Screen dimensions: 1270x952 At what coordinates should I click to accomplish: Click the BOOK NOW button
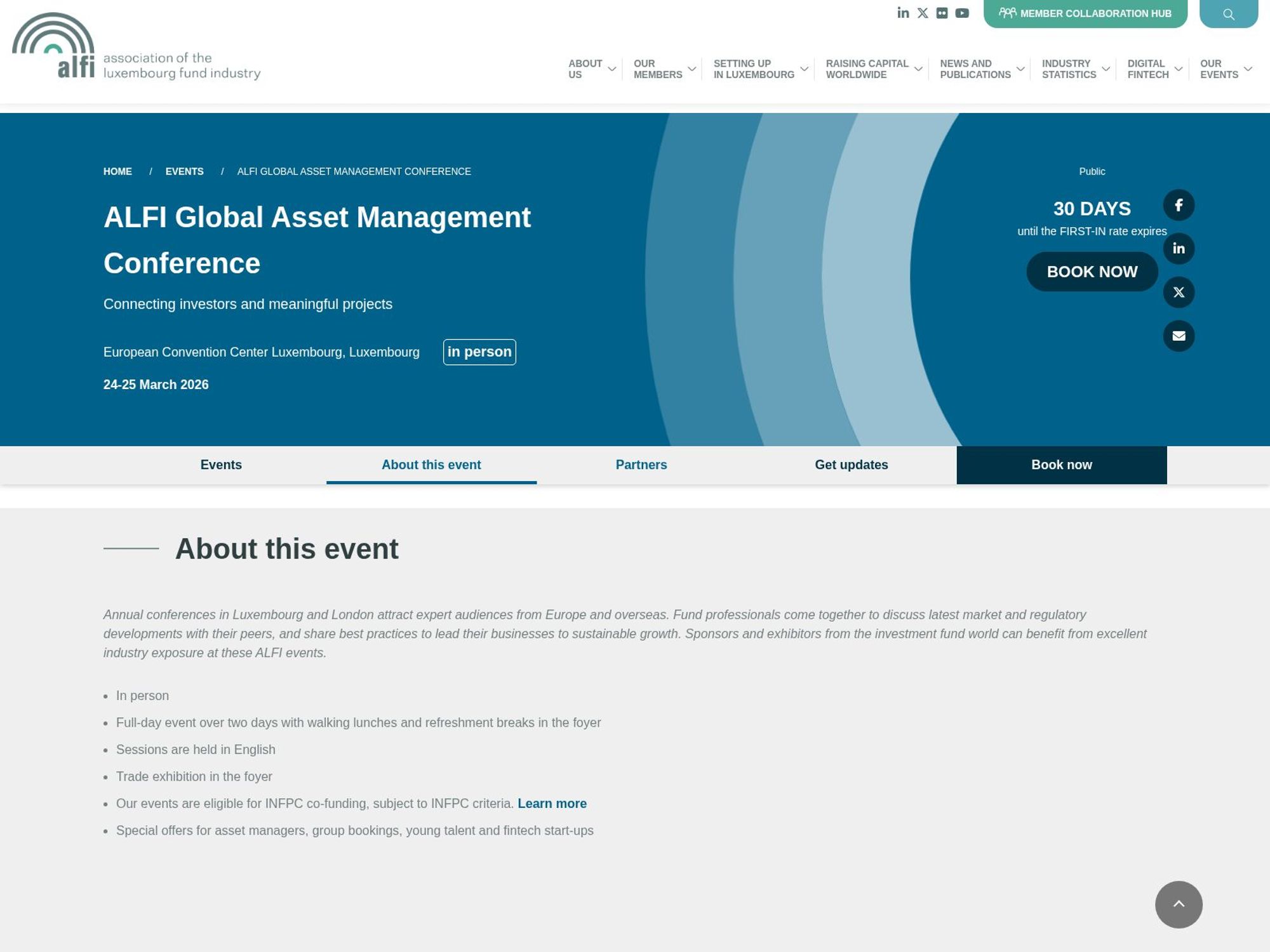(x=1092, y=272)
